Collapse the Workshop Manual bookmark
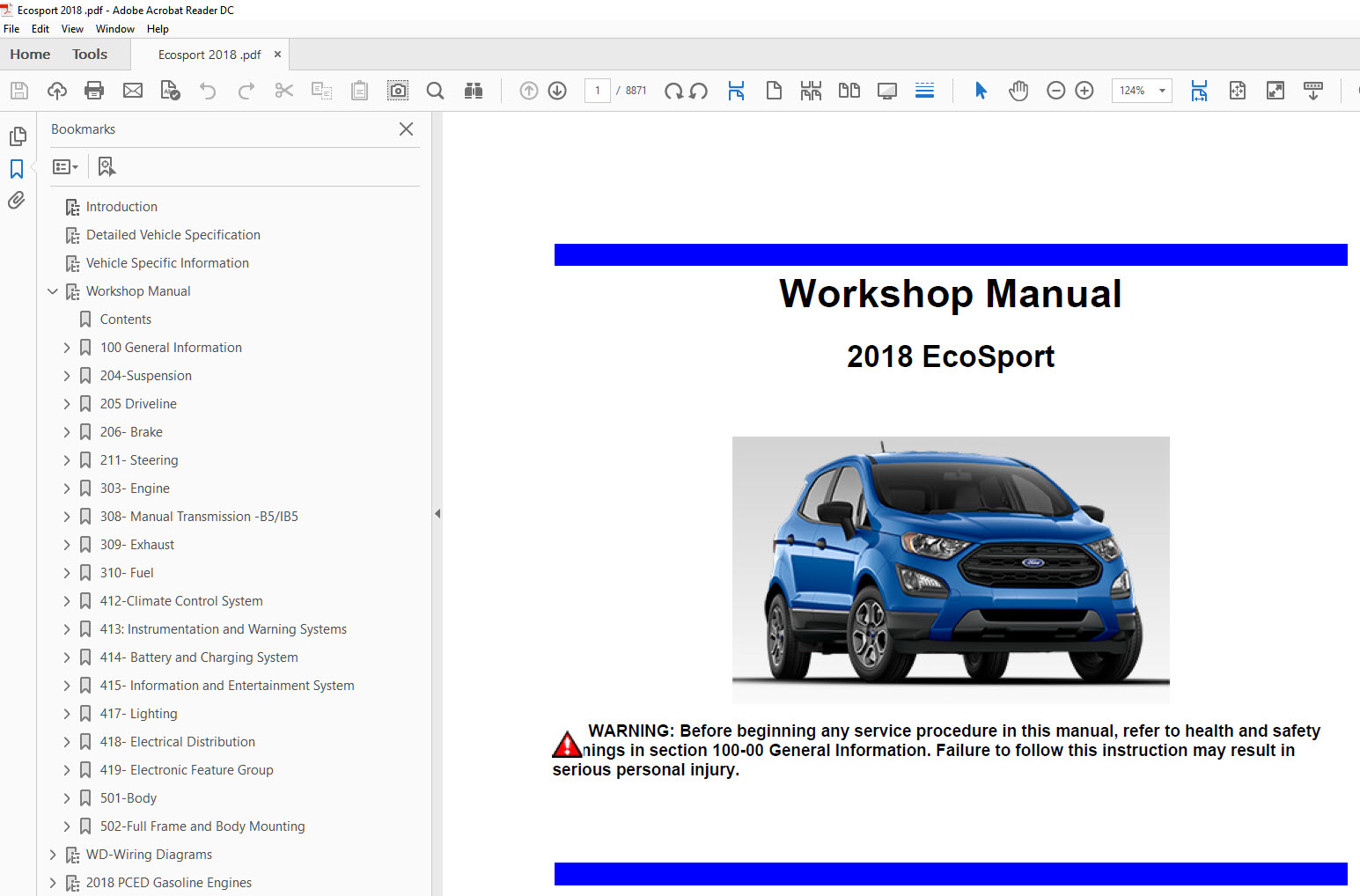The image size is (1360, 896). click(x=53, y=291)
